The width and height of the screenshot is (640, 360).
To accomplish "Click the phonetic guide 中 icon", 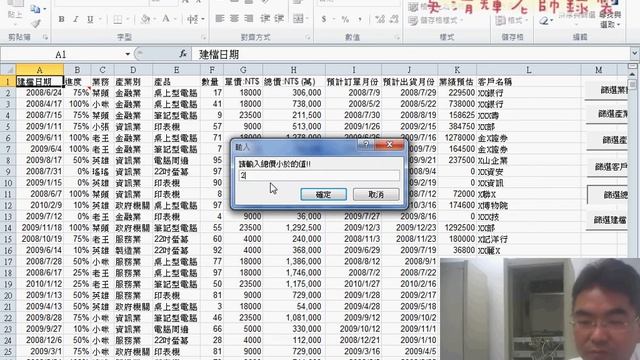I will (193, 19).
